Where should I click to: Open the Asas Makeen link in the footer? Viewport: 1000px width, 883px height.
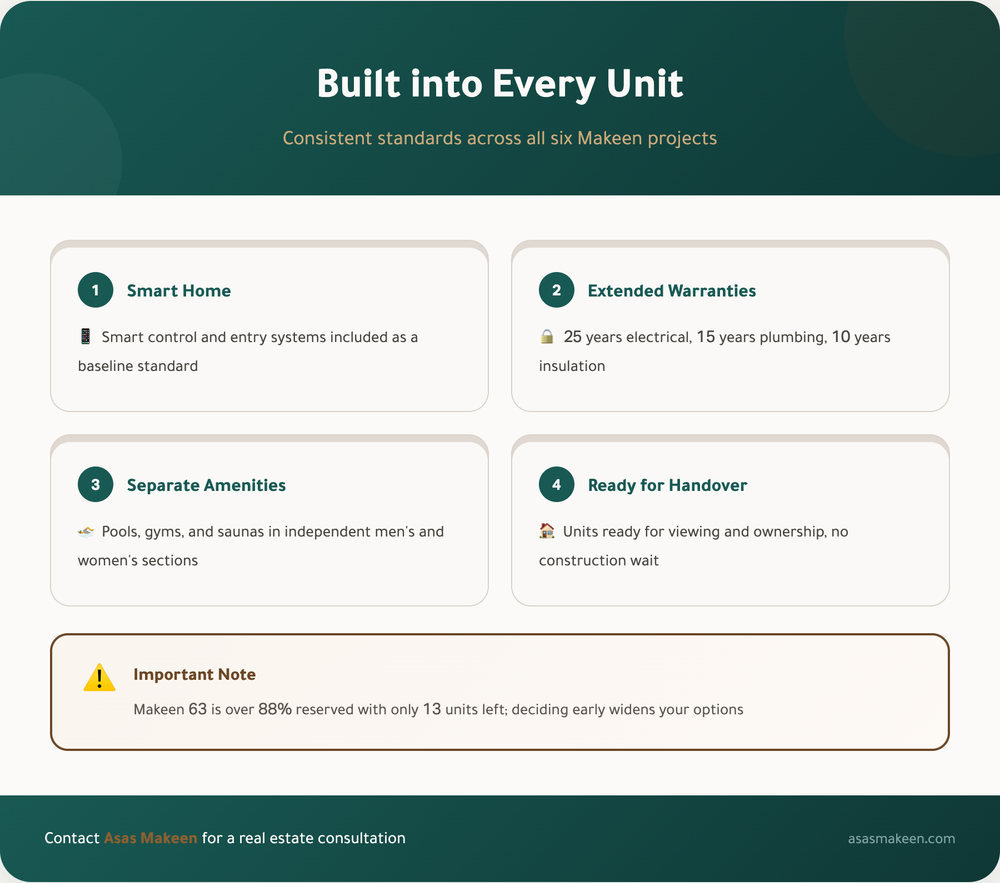[151, 838]
